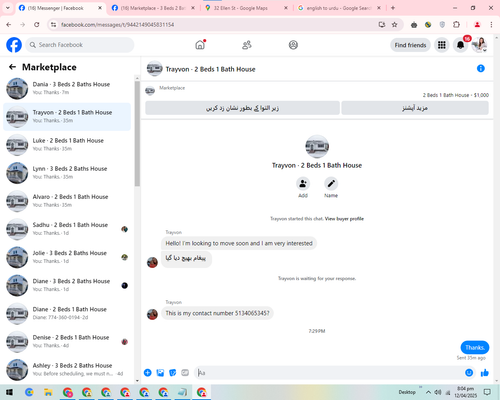Open the Sadhu - 2 Beds 1 Bath House chat
The height and width of the screenshot is (400, 500).
point(67,229)
